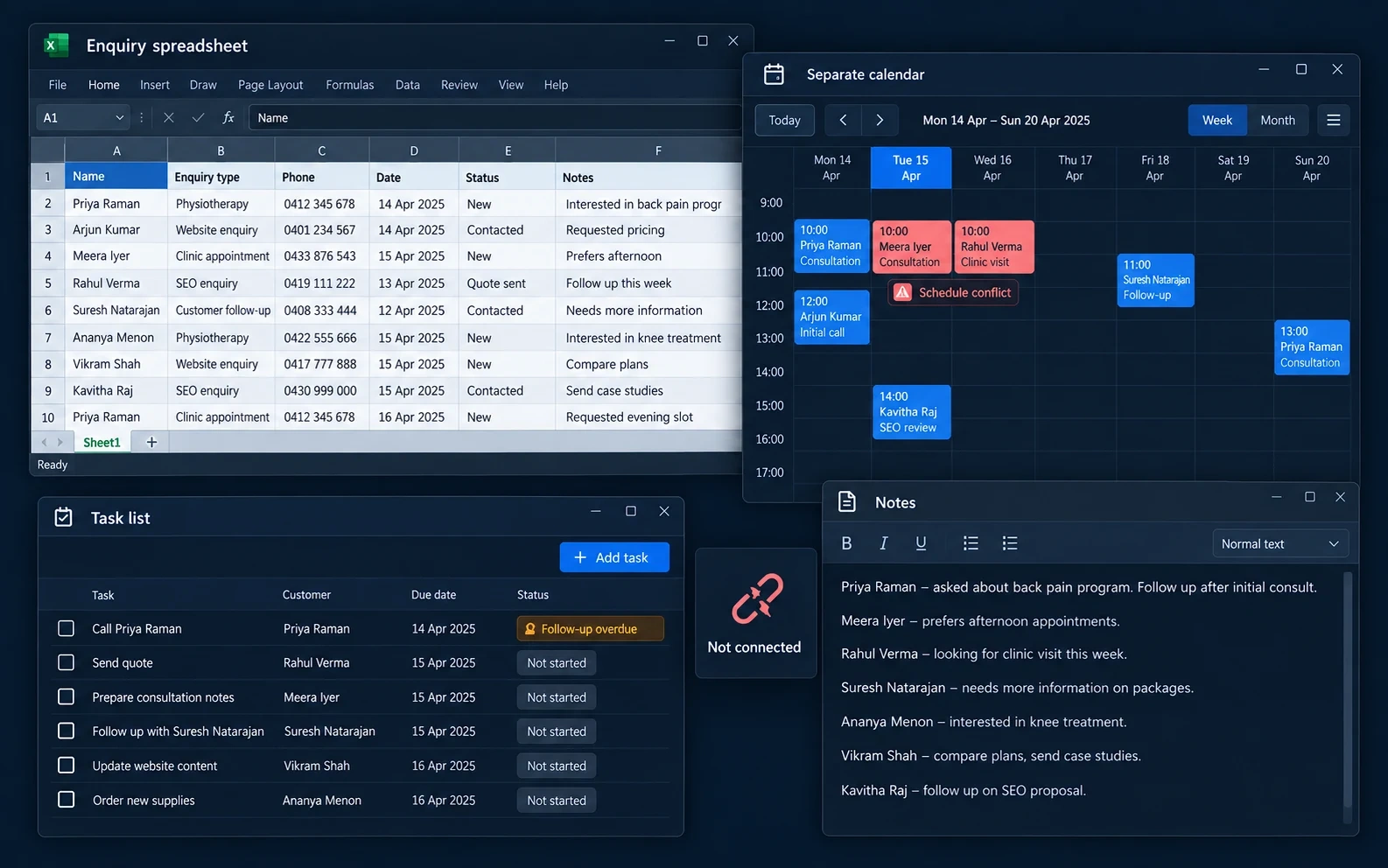Toggle italic formatting in Notes

pos(884,543)
